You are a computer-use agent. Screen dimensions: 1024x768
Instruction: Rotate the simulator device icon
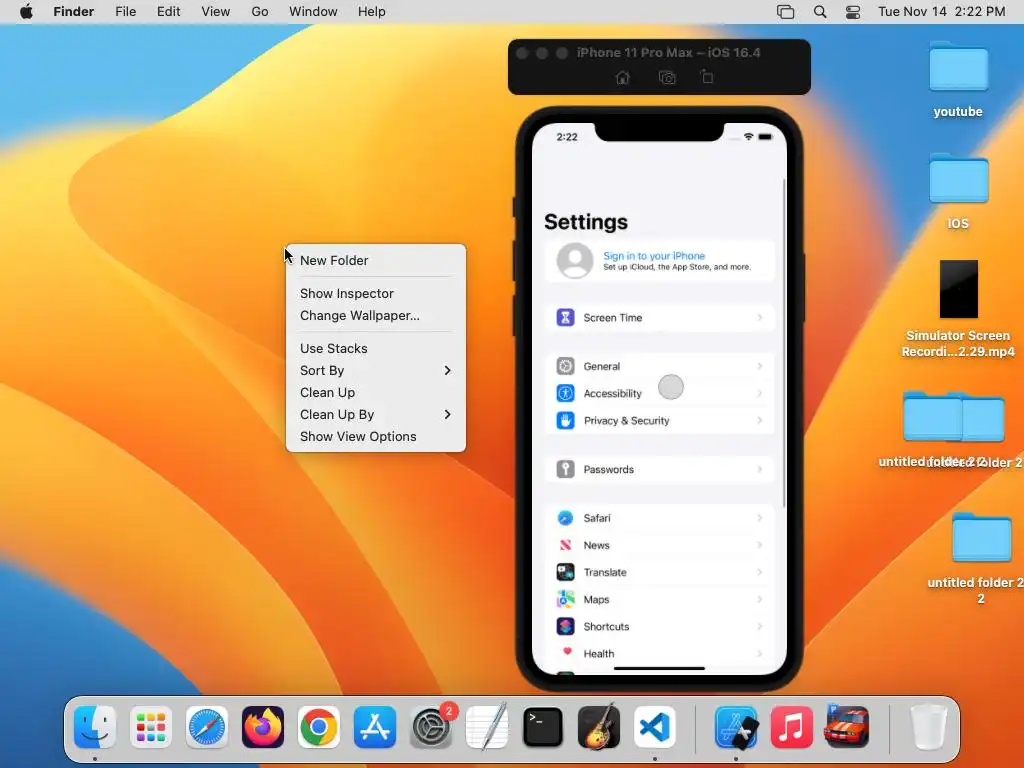pos(707,77)
